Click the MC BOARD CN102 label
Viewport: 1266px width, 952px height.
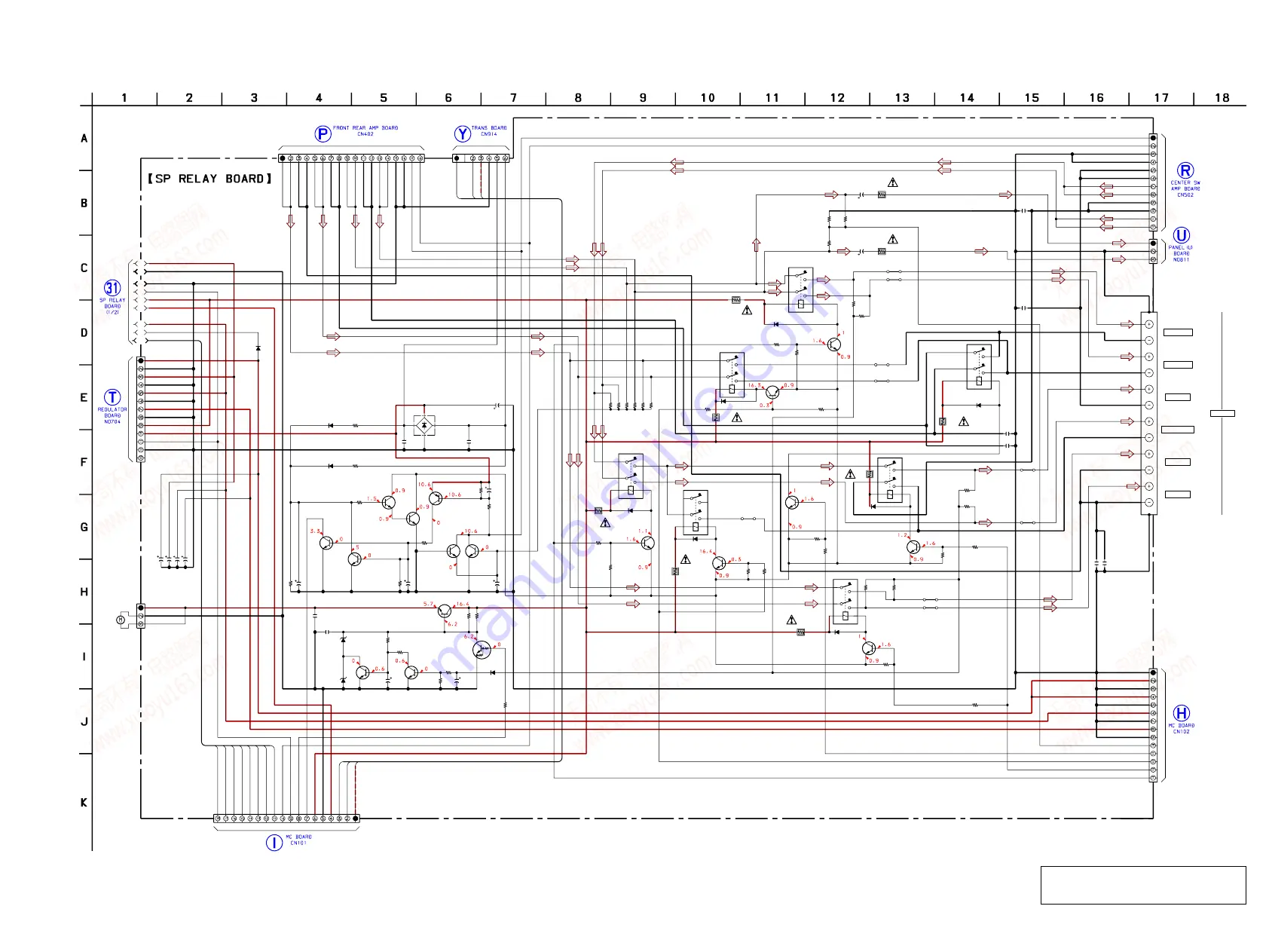pyautogui.click(x=1182, y=728)
